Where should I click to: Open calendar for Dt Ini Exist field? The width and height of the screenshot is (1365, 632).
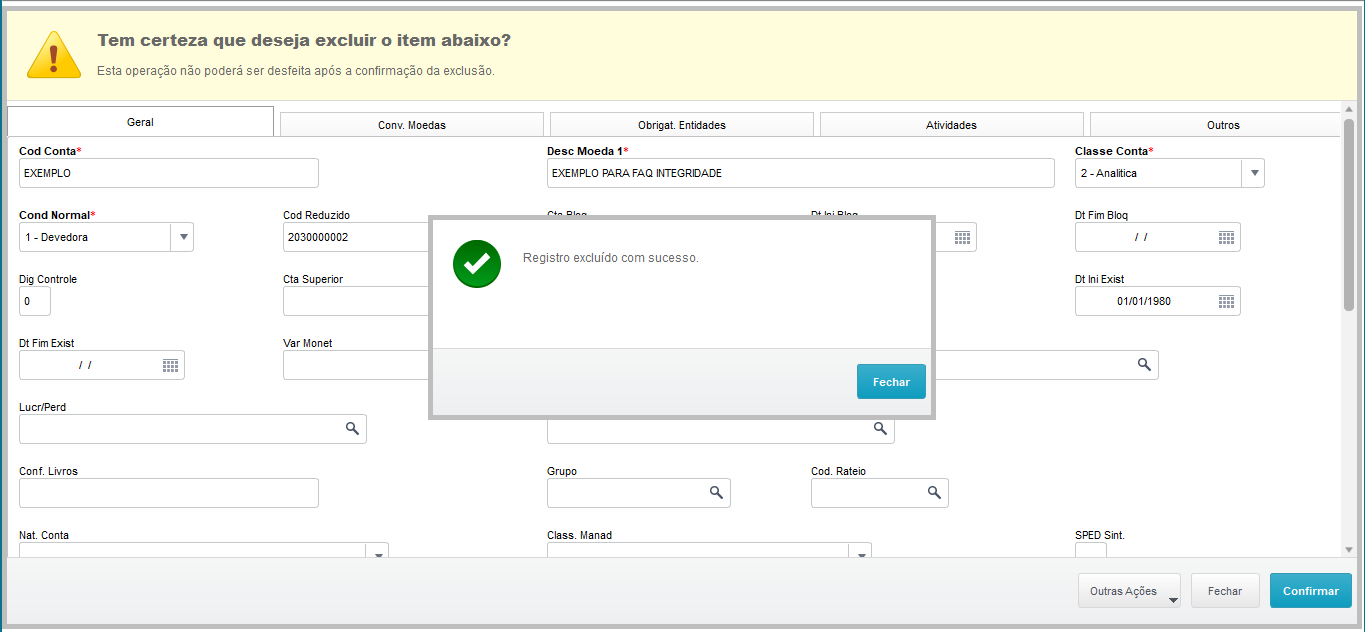point(1227,301)
